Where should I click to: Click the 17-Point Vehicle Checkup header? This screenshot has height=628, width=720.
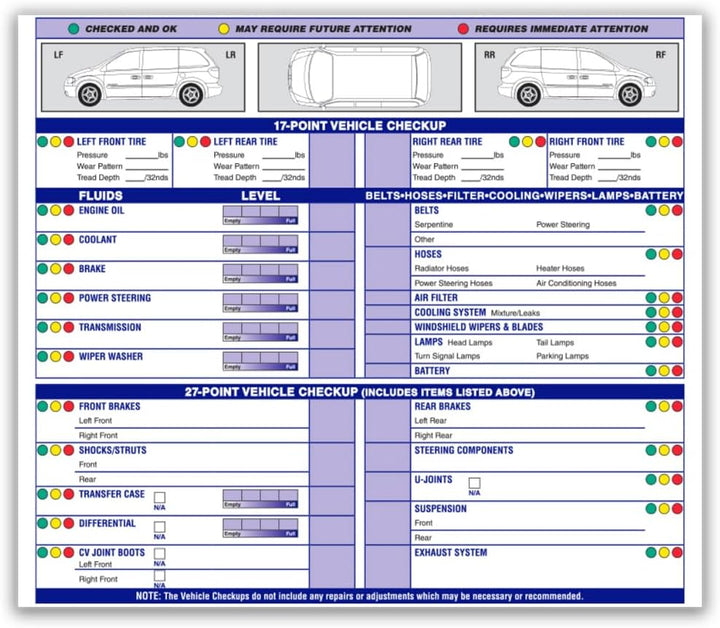click(360, 125)
